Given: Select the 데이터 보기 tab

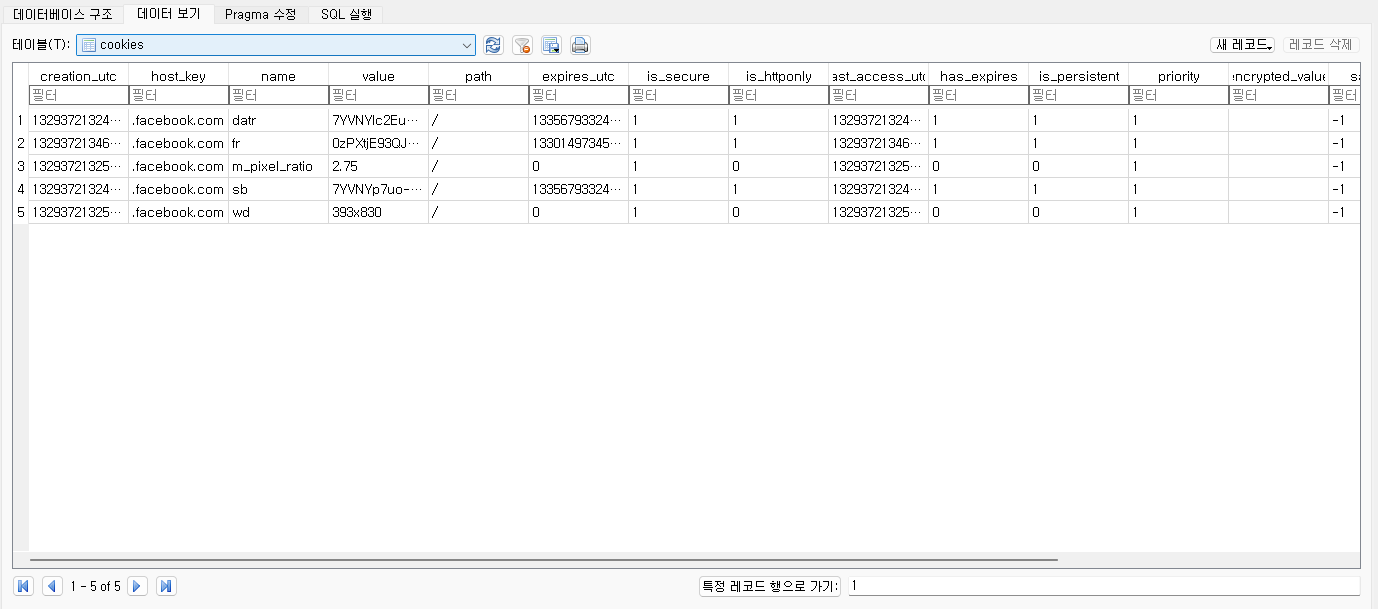Looking at the screenshot, I should point(169,14).
